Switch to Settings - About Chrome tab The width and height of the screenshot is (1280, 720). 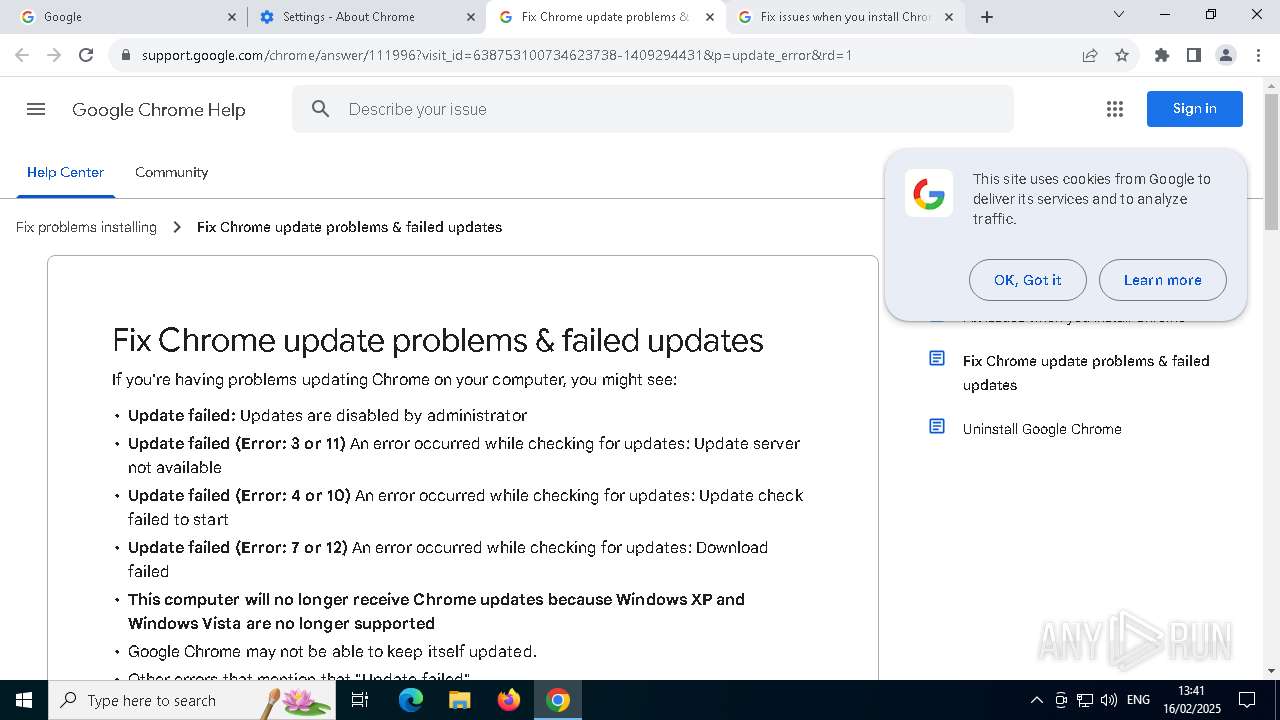365,17
